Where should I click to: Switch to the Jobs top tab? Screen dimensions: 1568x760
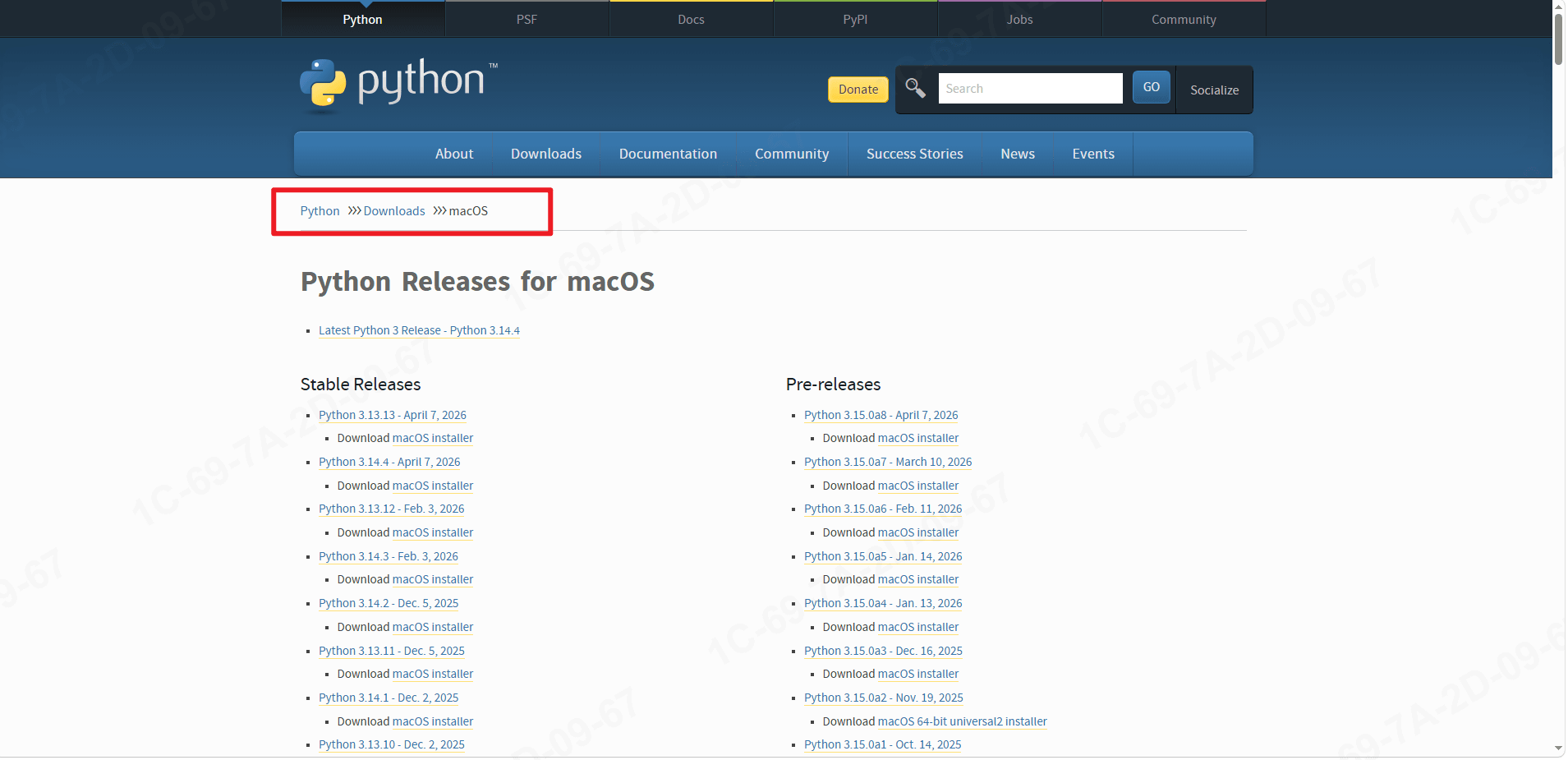pos(1019,19)
